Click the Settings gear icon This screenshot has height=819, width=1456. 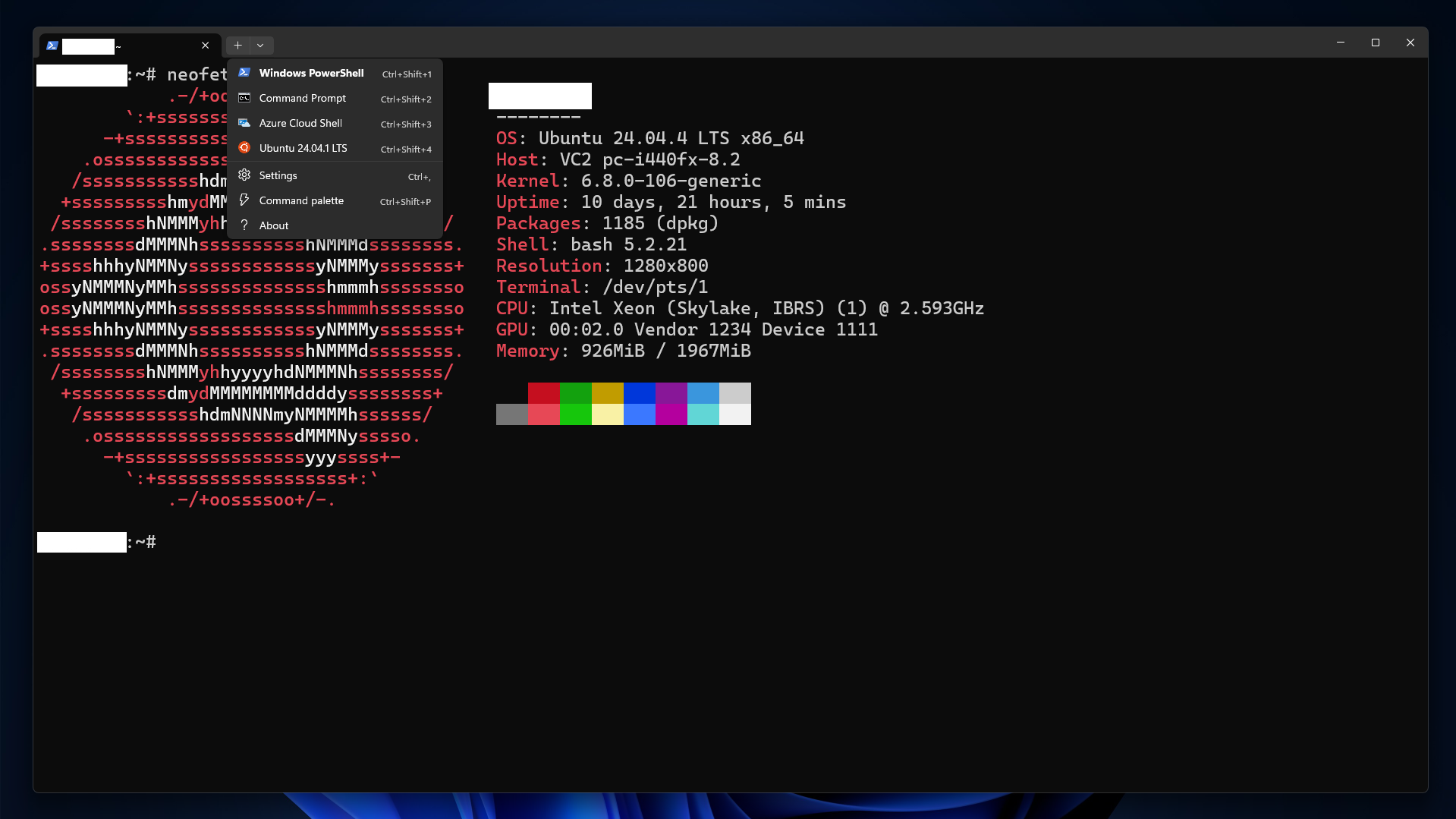244,175
